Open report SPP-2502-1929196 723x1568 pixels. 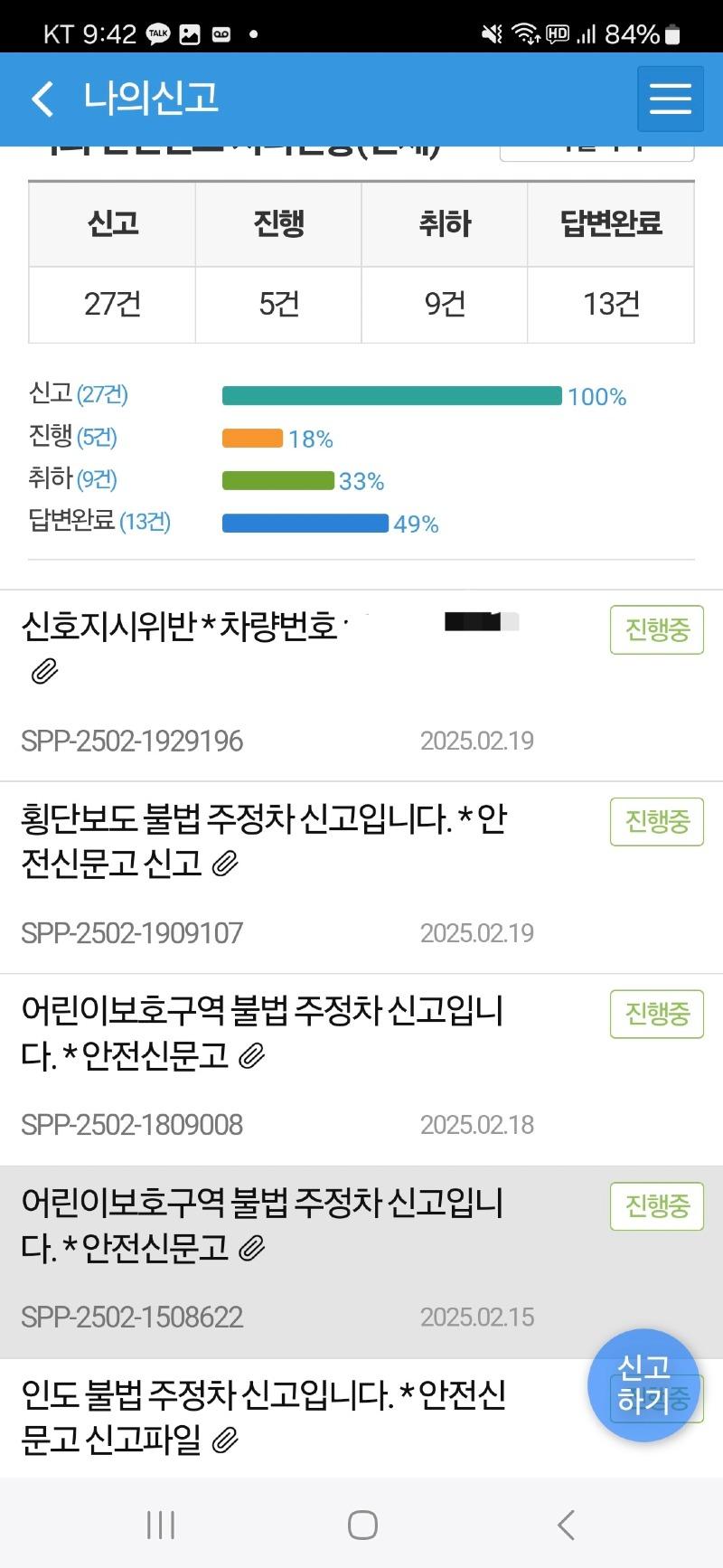361,686
